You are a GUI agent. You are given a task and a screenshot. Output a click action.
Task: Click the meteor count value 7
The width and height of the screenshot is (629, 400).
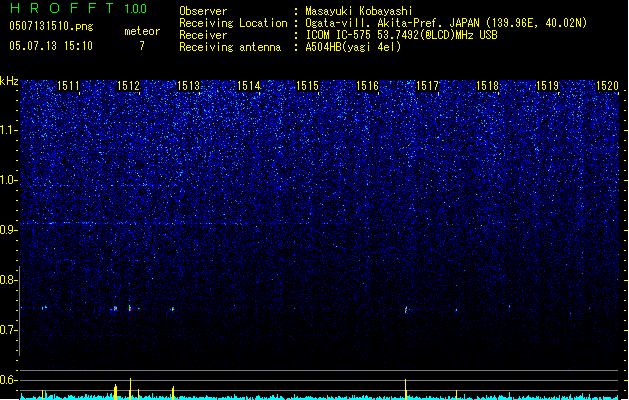[142, 46]
